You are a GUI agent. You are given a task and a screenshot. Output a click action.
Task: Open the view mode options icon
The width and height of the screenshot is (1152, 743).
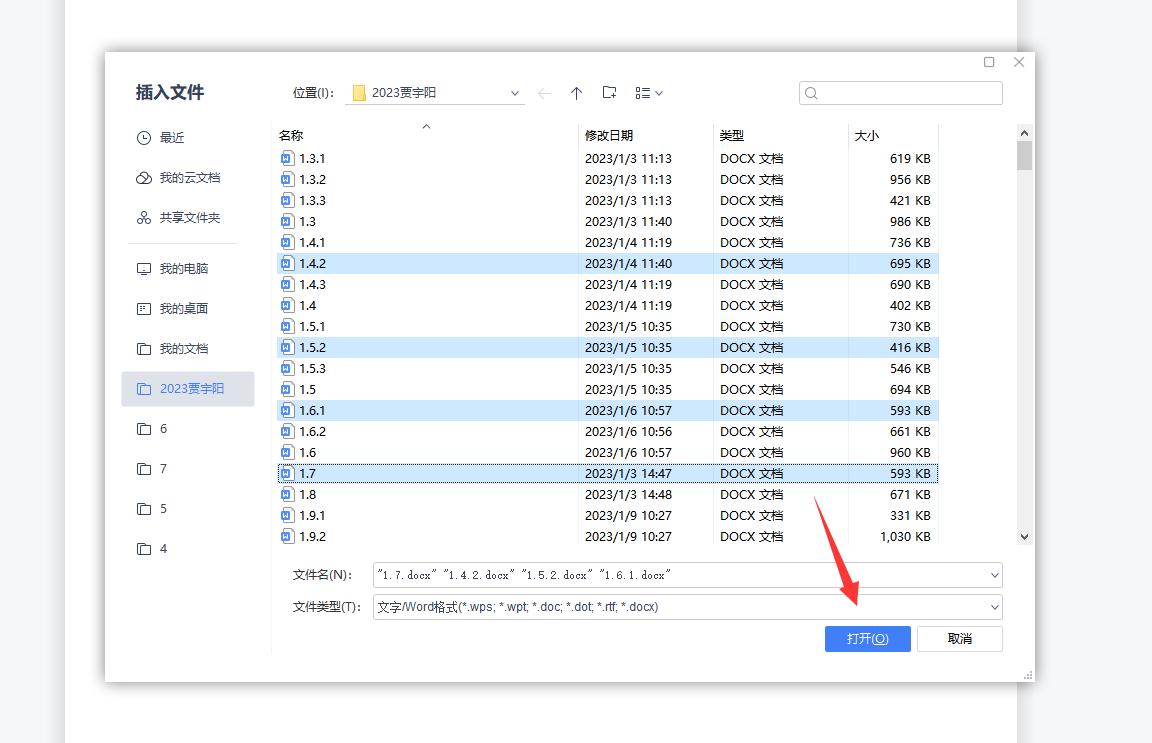[648, 93]
